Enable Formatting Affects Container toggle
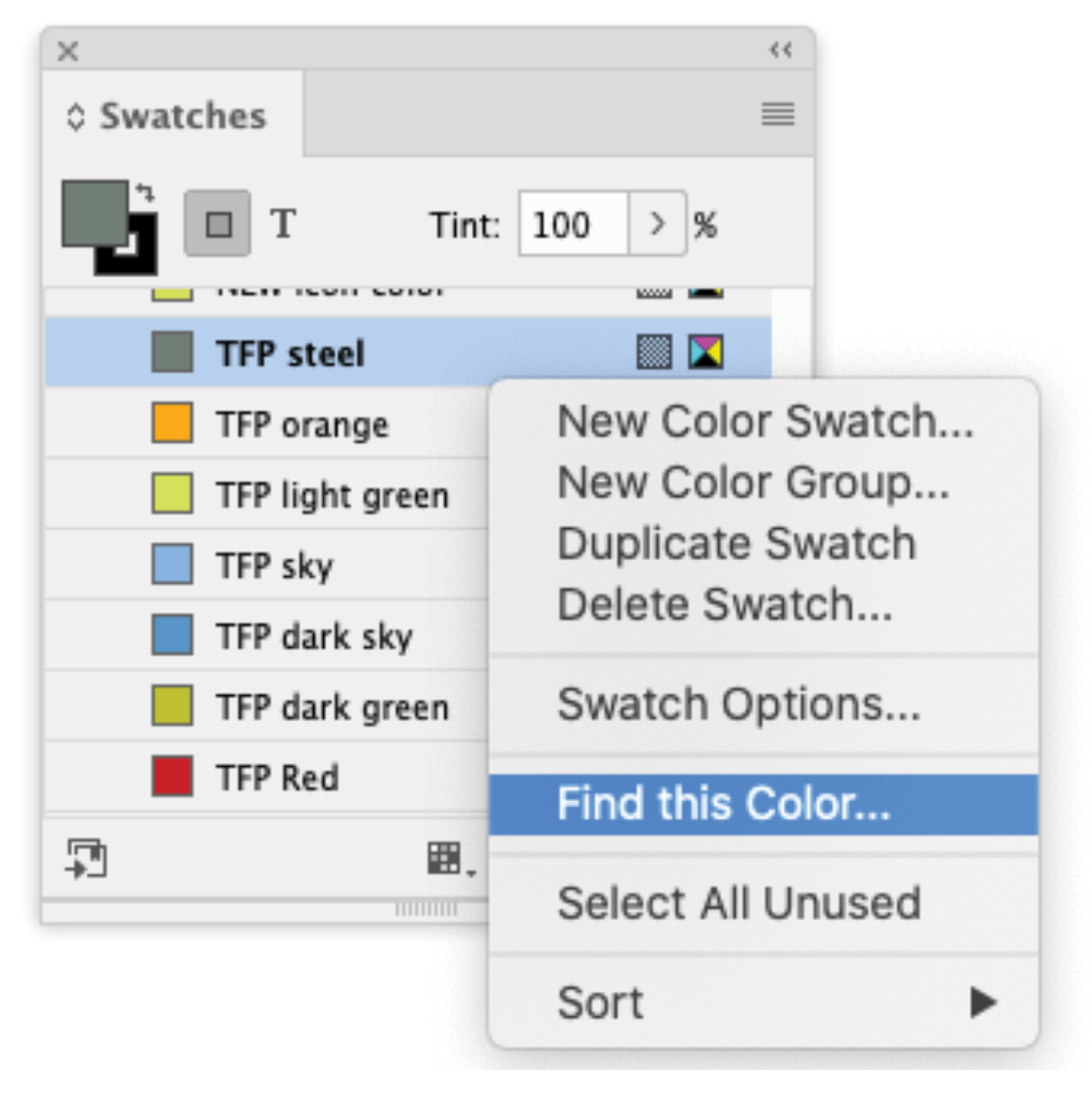 point(217,222)
